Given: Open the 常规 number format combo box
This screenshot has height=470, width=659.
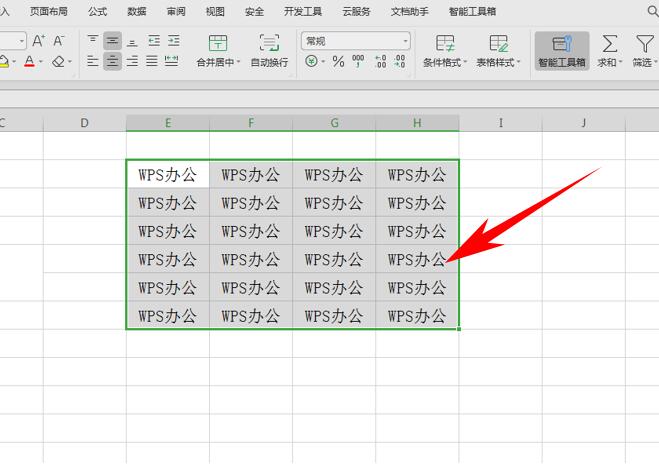Looking at the screenshot, I should (356, 41).
